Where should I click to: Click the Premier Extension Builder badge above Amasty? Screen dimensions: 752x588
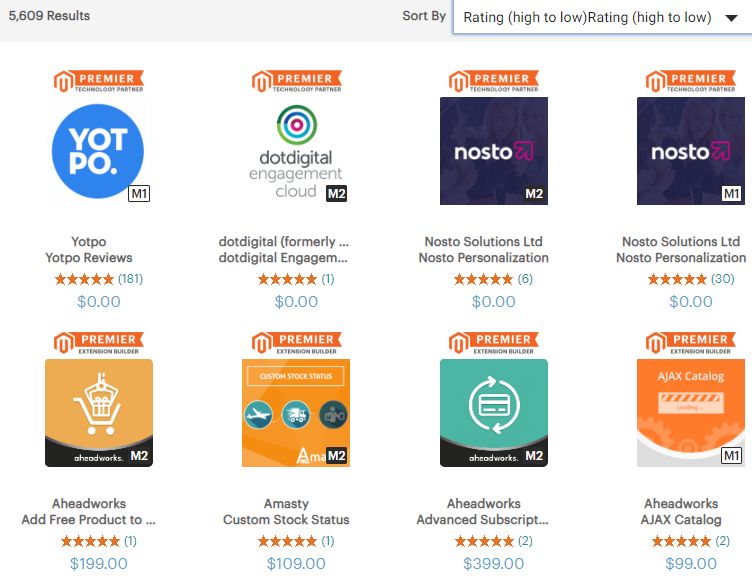pyautogui.click(x=296, y=342)
